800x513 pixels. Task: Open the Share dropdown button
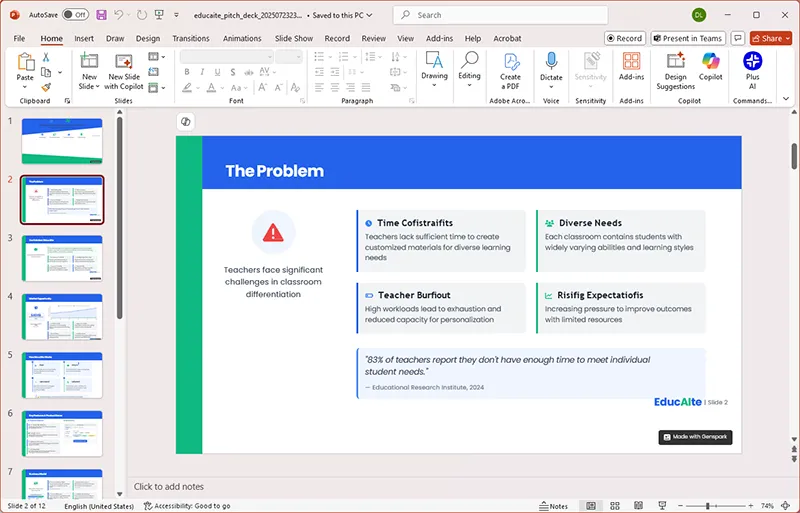coord(771,38)
